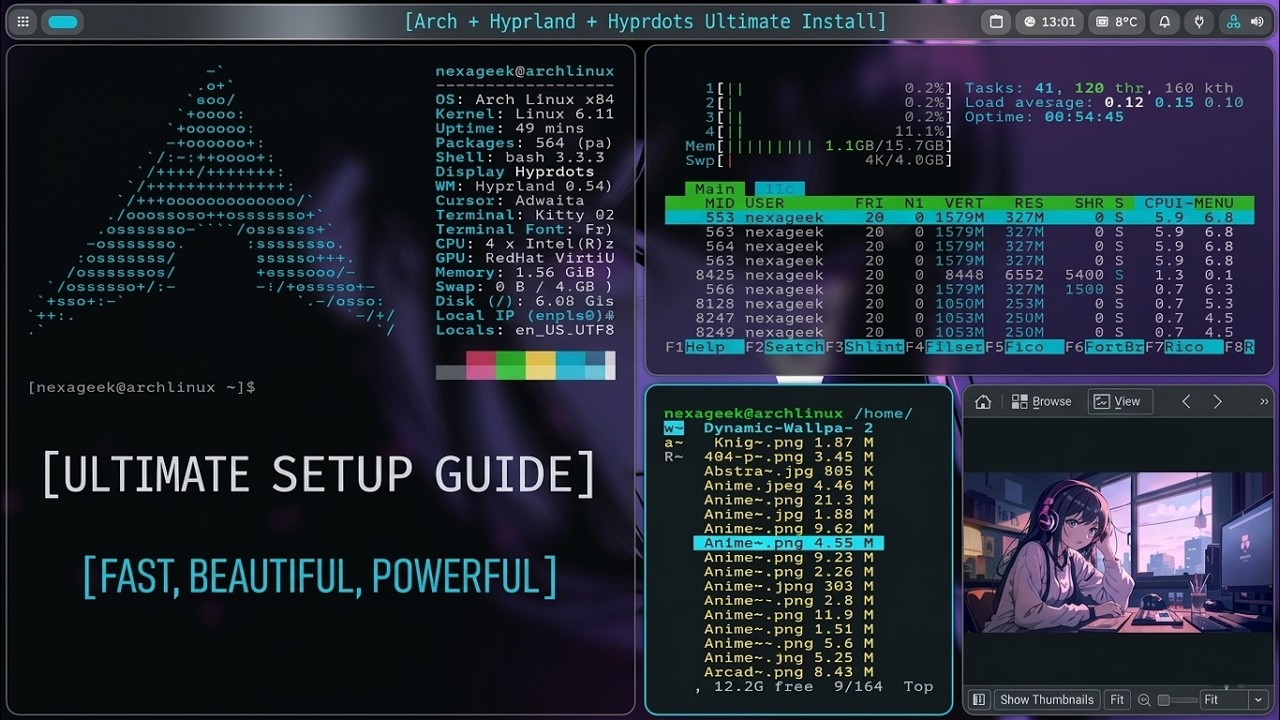Select the active workspace indicator pill
1280x720 pixels.
coord(63,21)
